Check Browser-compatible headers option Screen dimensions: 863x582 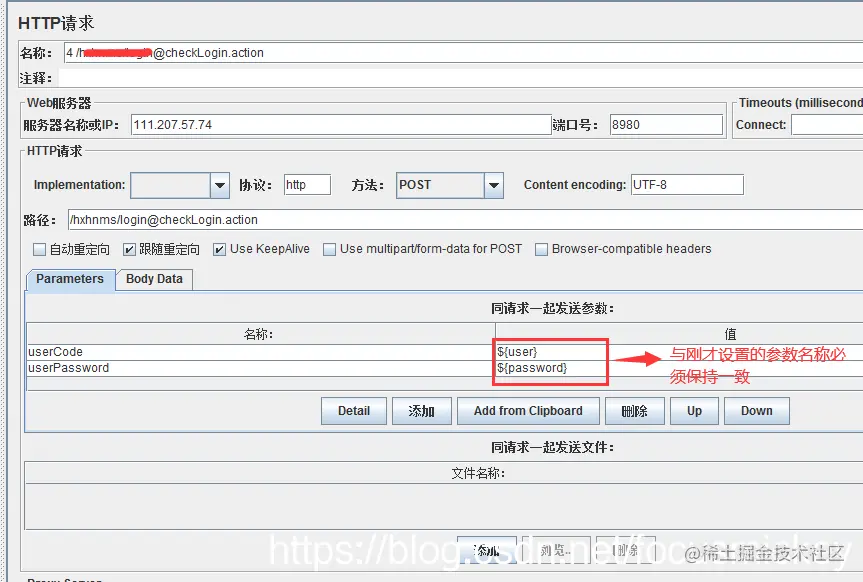pyautogui.click(x=542, y=249)
